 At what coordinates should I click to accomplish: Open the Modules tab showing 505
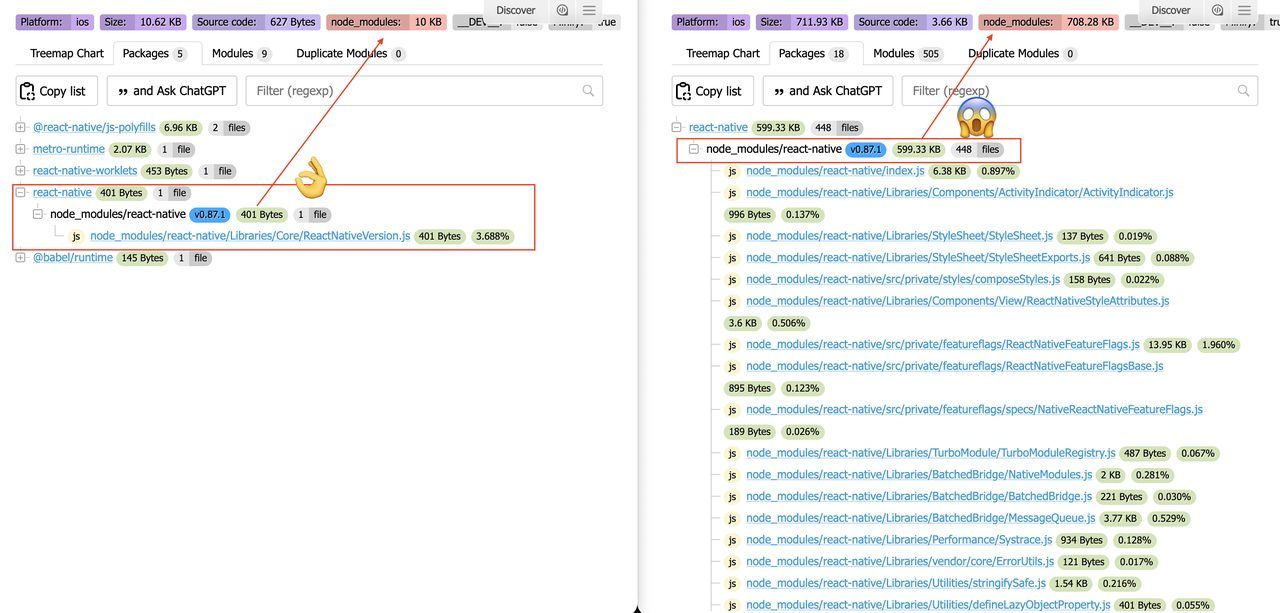[906, 54]
